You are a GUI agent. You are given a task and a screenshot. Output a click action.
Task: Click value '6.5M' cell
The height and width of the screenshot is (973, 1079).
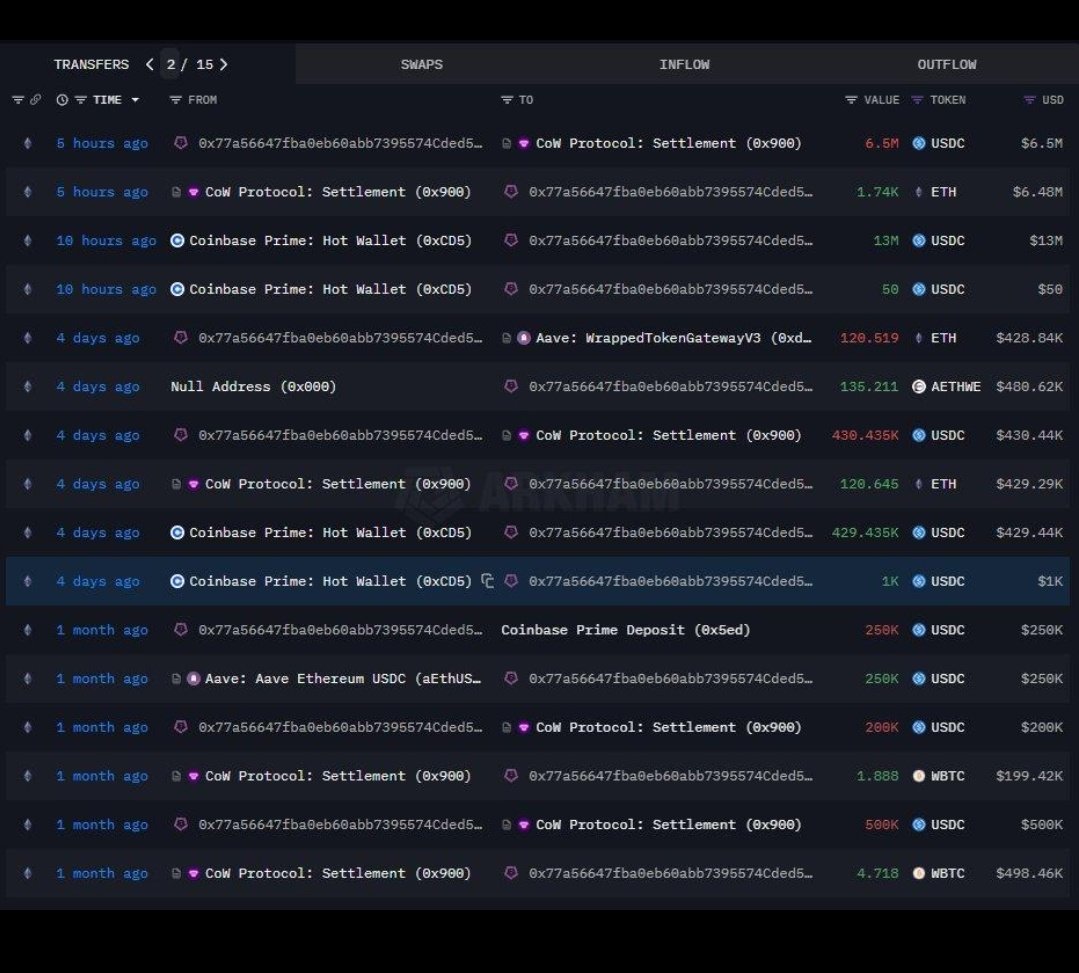click(882, 143)
